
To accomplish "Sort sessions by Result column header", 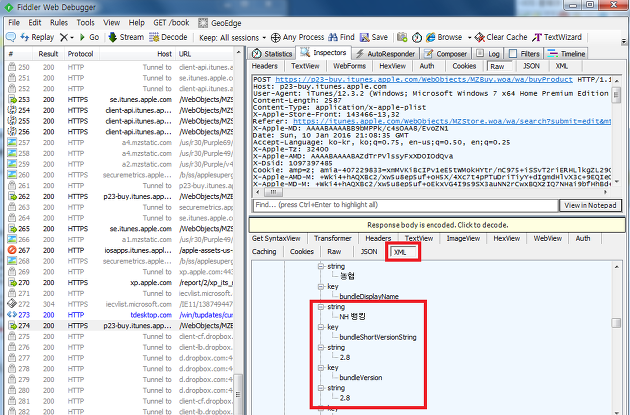I will click(x=48, y=54).
